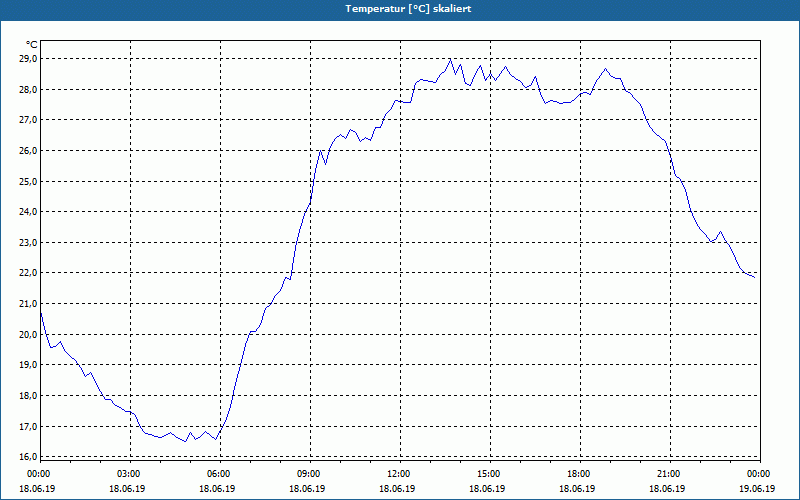Image resolution: width=800 pixels, height=500 pixels.
Task: Select the 16,0 y-axis label
Action: pos(29,457)
